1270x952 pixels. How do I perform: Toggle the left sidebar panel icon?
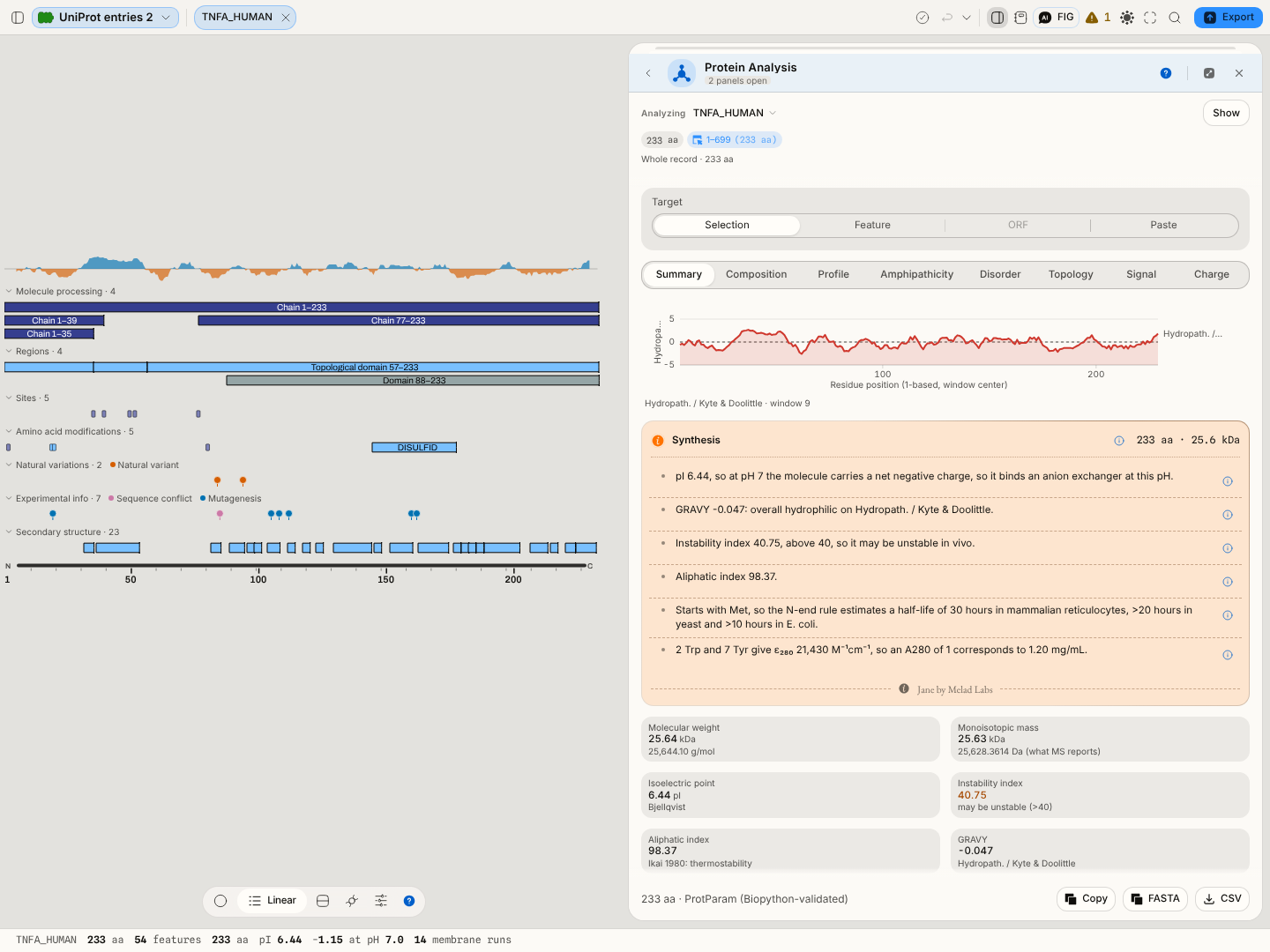pos(18,18)
